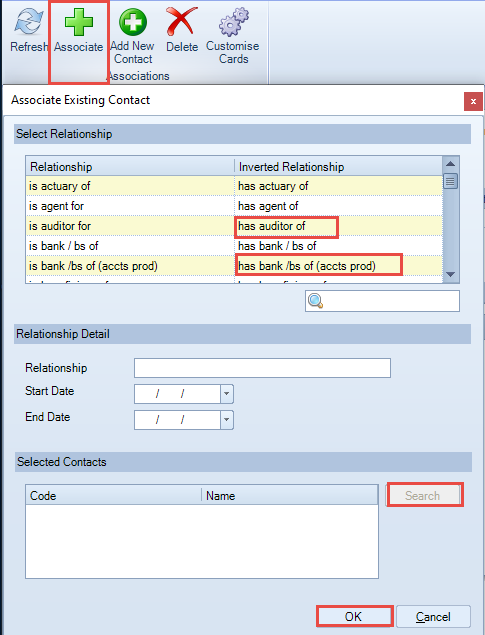Select the 'is agent for' row
Screen dimensions: 485x635
[x=234, y=206]
